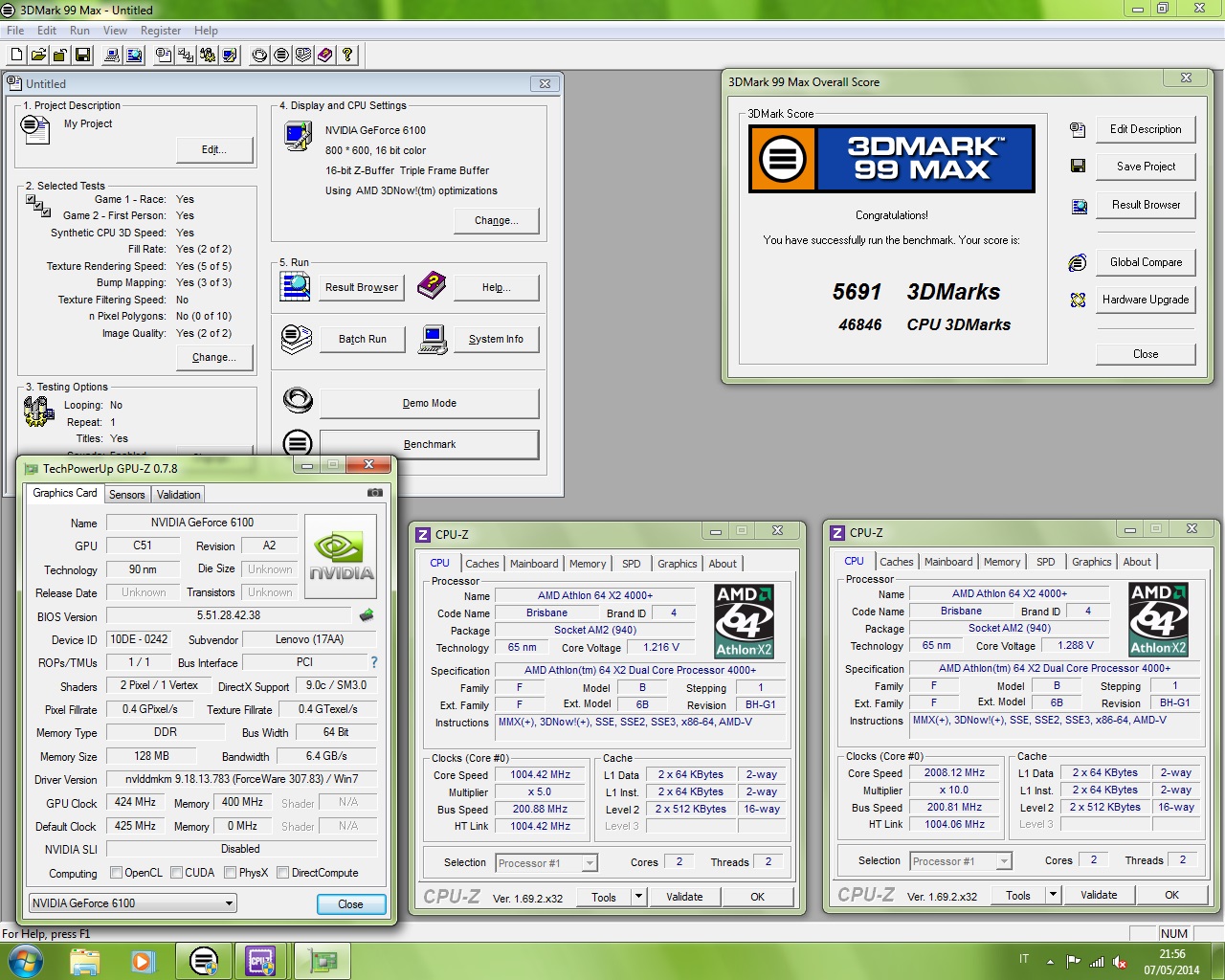Click the GPU-Z taskbar icon
Screen dimensions: 1225x980
tap(323, 961)
